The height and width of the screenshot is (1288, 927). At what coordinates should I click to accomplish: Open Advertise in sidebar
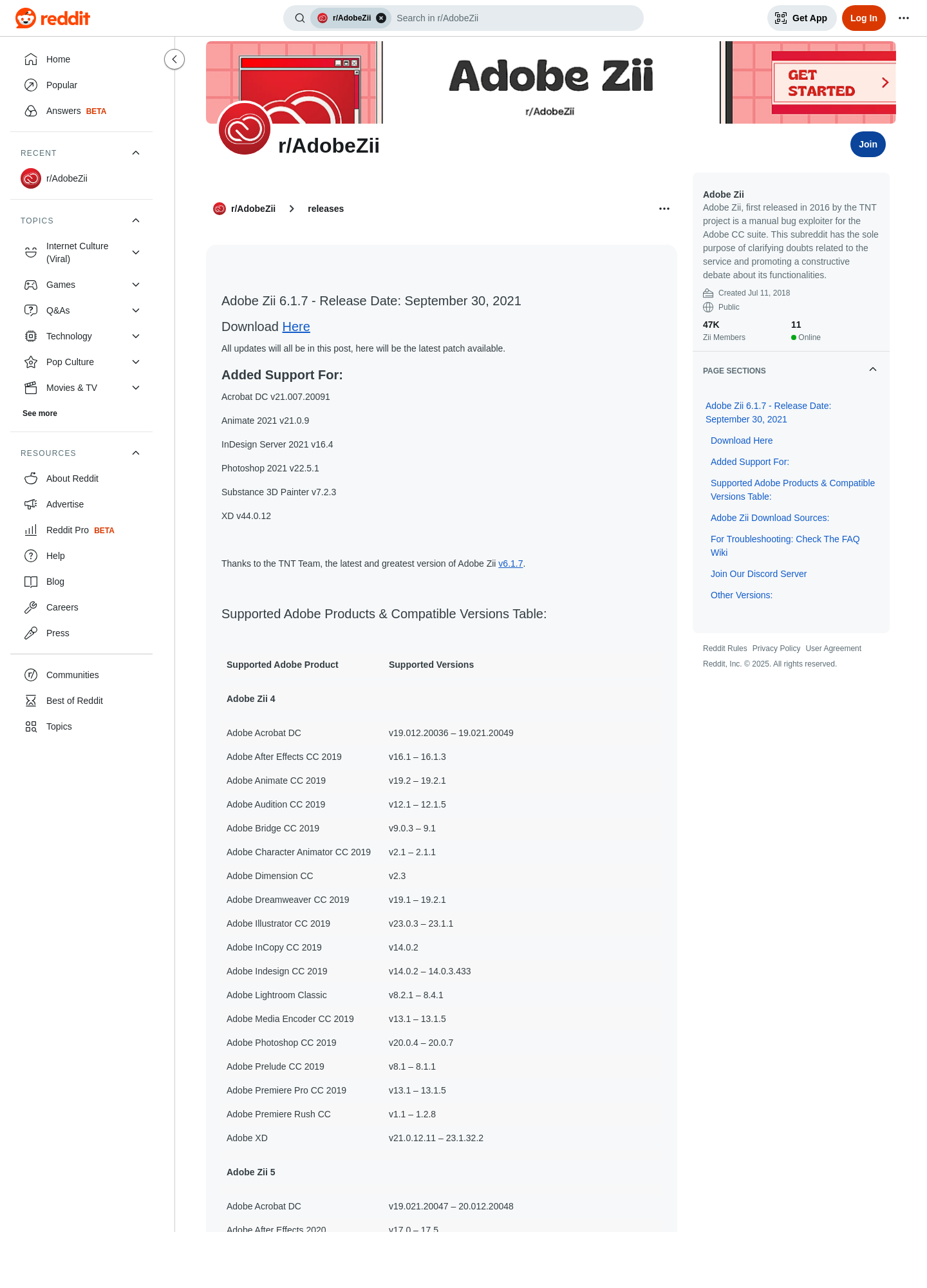click(81, 504)
